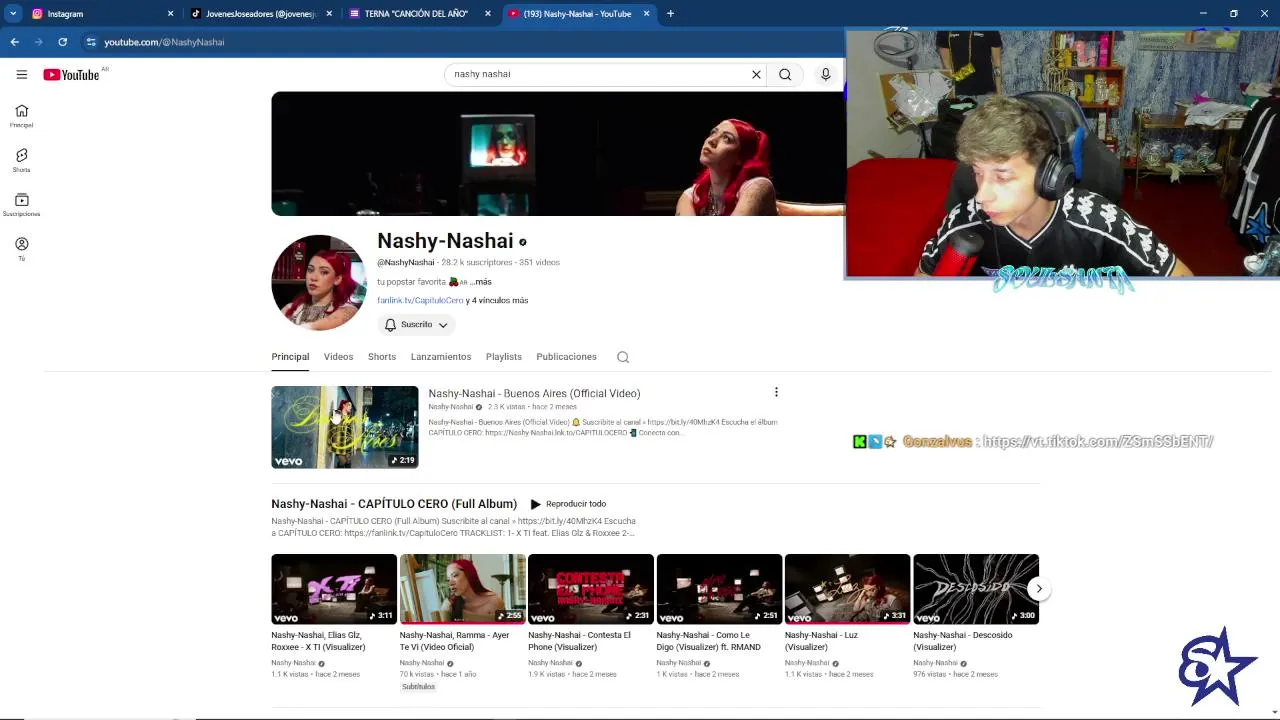Open the Publicaciones tab
The image size is (1280, 720).
point(566,357)
